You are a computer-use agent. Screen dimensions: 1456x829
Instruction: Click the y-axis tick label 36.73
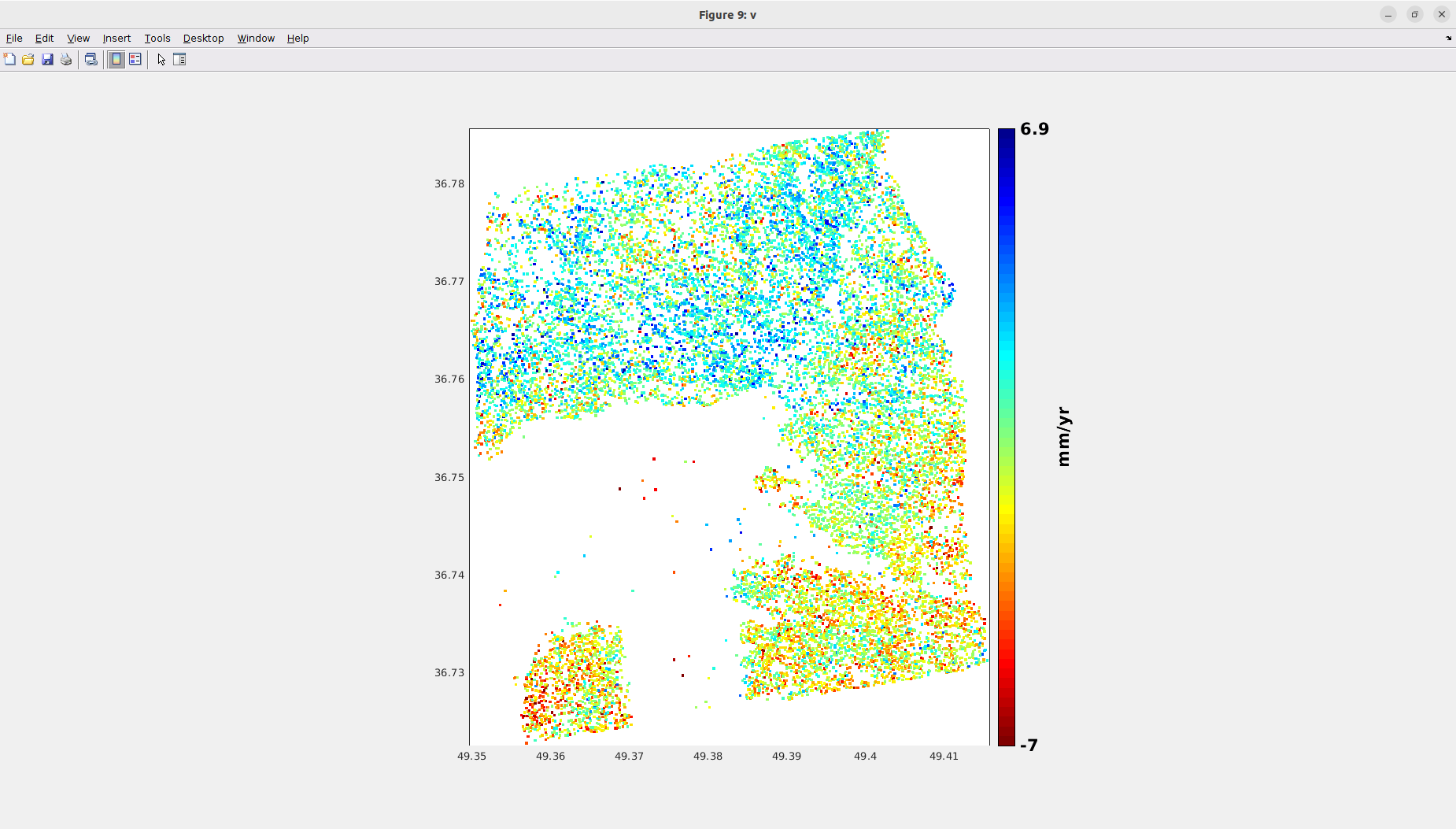point(449,672)
